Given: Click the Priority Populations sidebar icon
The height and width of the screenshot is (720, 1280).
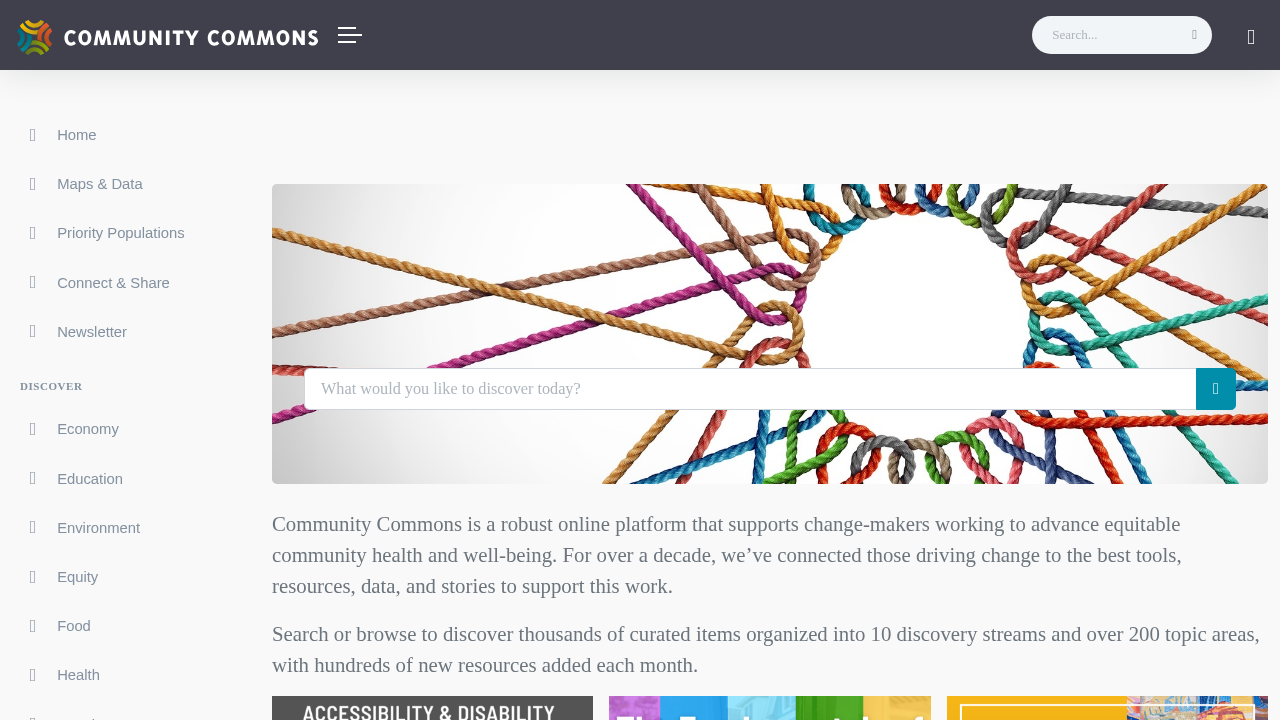Looking at the screenshot, I should pyautogui.click(x=33, y=233).
